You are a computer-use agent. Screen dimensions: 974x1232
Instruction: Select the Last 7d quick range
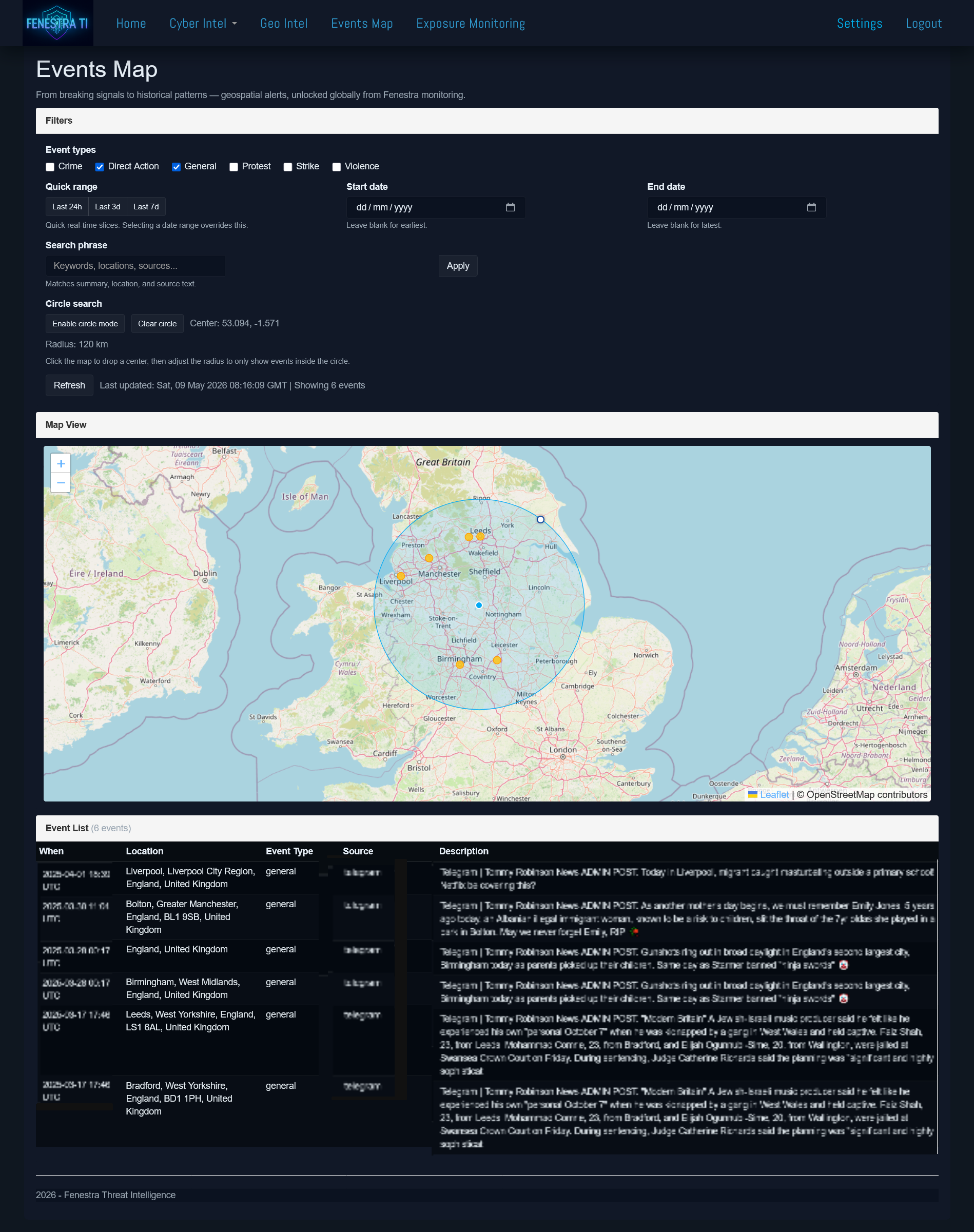coord(146,207)
